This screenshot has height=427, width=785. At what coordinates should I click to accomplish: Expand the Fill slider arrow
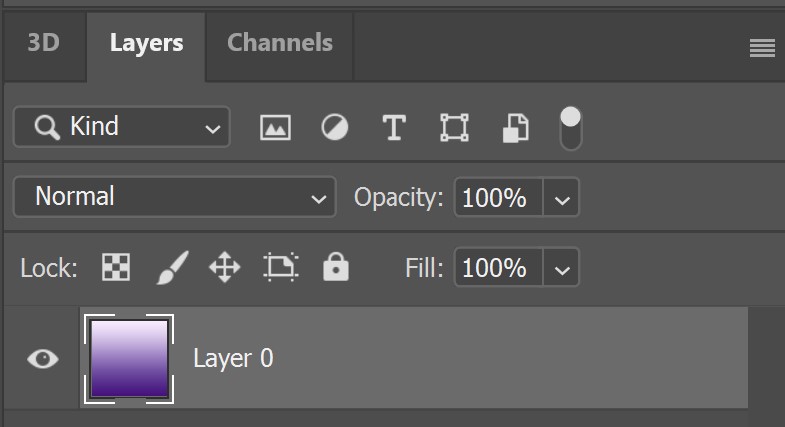click(x=562, y=268)
